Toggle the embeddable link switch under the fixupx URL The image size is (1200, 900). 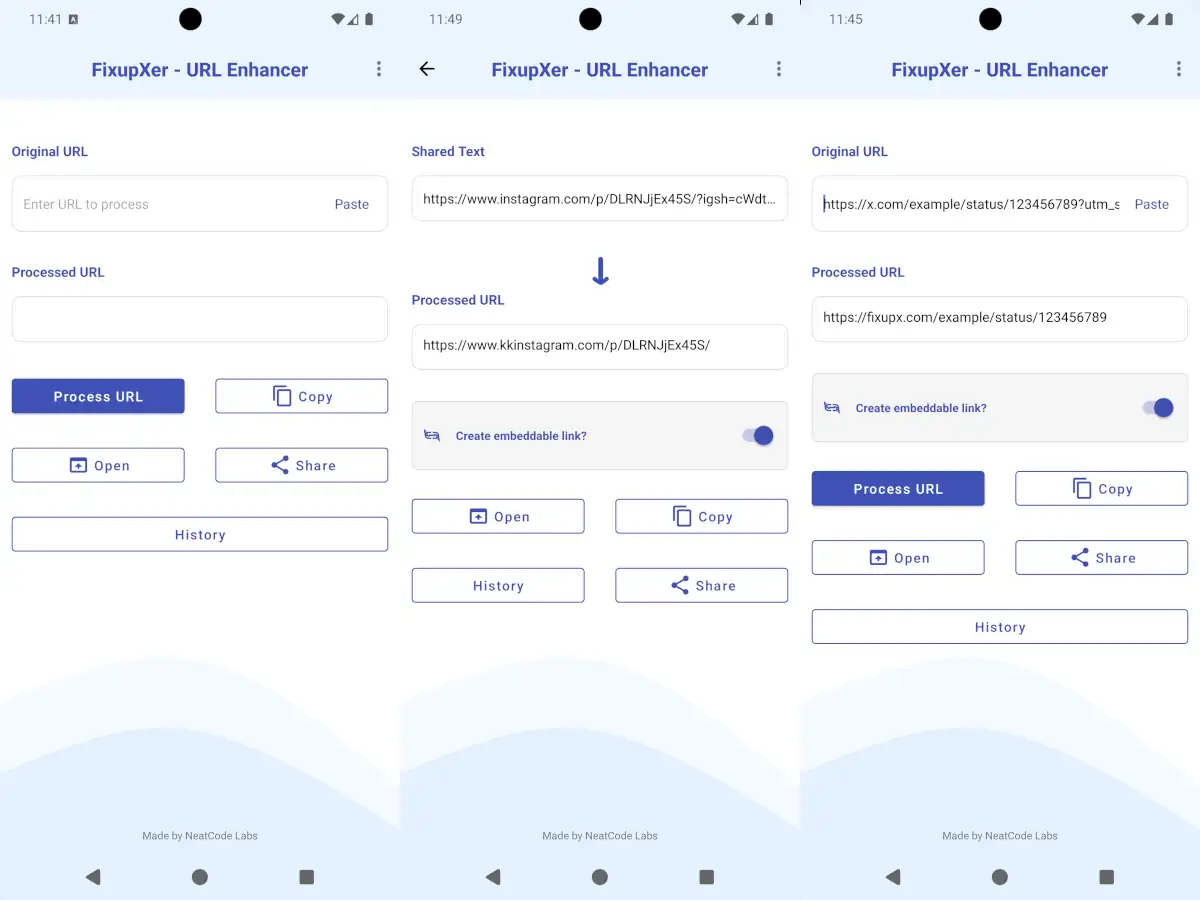[x=1158, y=408]
